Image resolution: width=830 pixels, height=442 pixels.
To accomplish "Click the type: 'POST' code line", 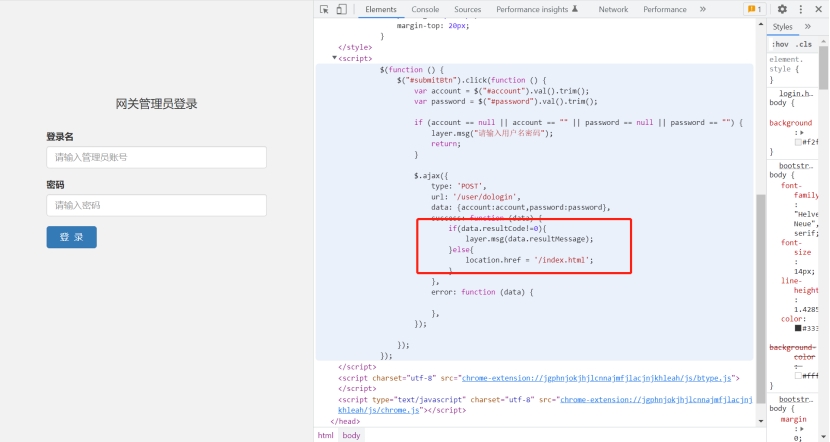I will tap(458, 186).
